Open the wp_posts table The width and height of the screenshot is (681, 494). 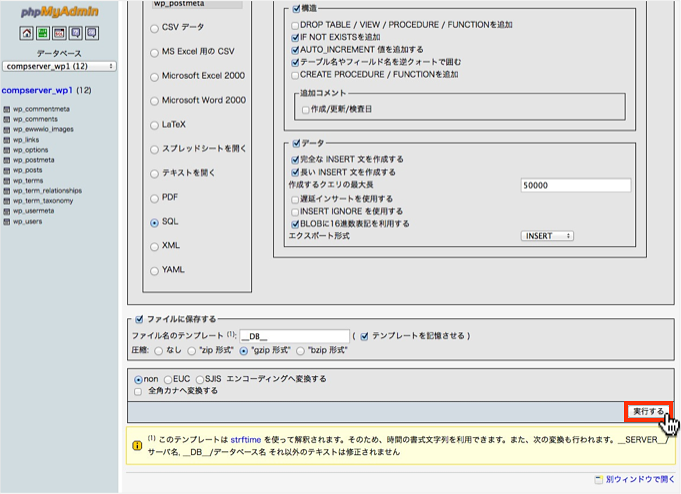pyautogui.click(x=27, y=170)
